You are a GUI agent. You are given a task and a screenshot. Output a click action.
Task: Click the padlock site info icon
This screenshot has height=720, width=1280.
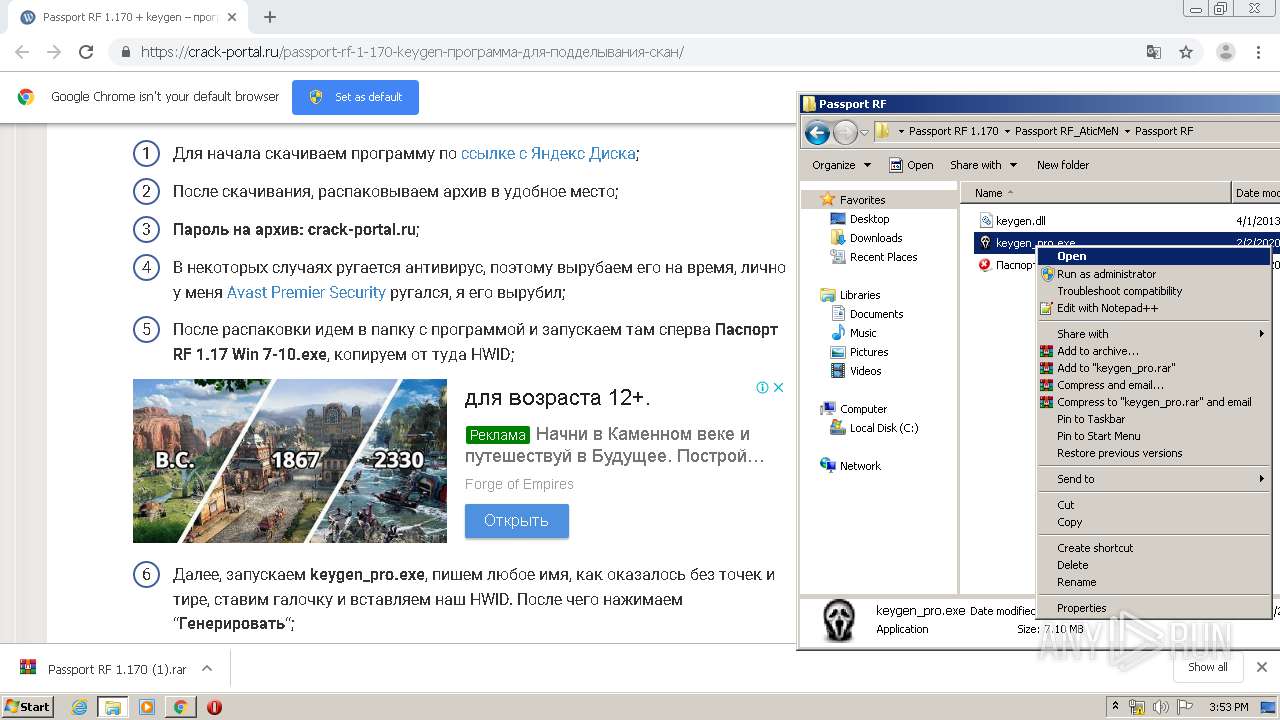tap(125, 52)
